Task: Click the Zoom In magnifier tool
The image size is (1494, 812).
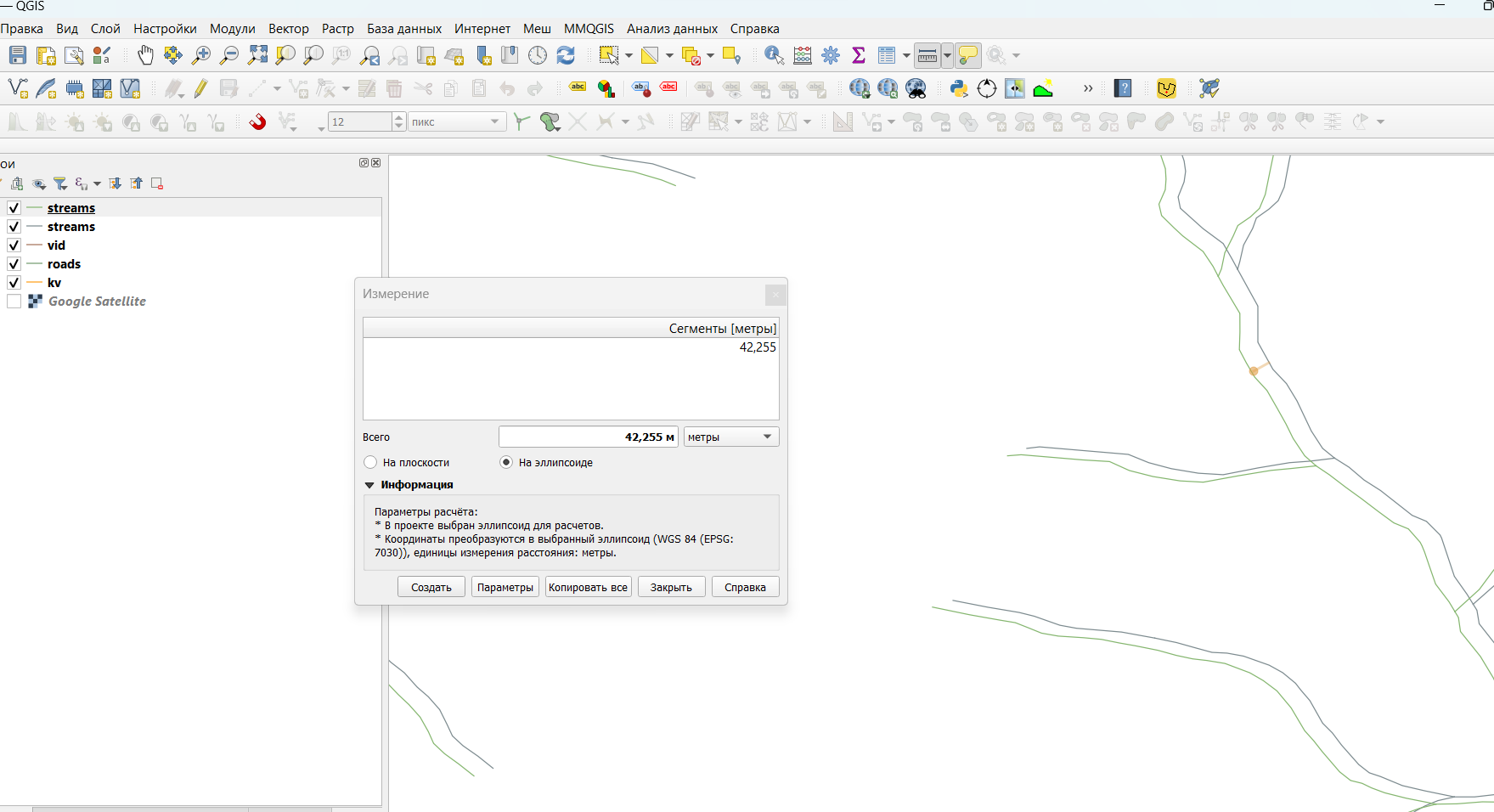Action: tap(201, 55)
